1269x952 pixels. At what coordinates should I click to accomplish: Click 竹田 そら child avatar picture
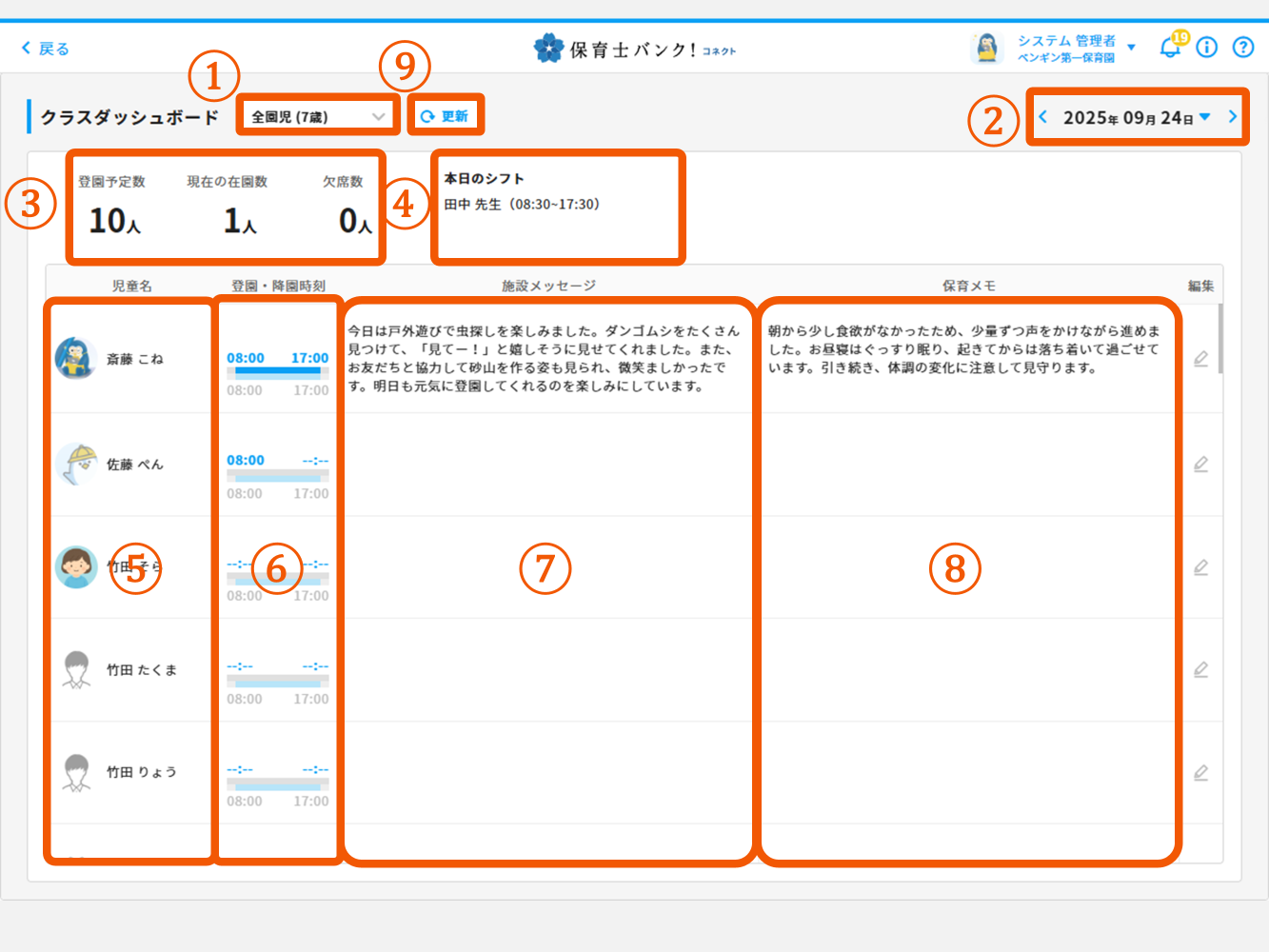point(76,567)
